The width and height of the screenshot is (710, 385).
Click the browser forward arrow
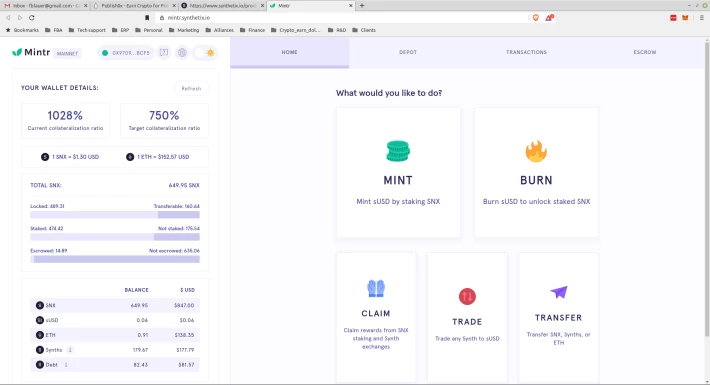coord(19,18)
